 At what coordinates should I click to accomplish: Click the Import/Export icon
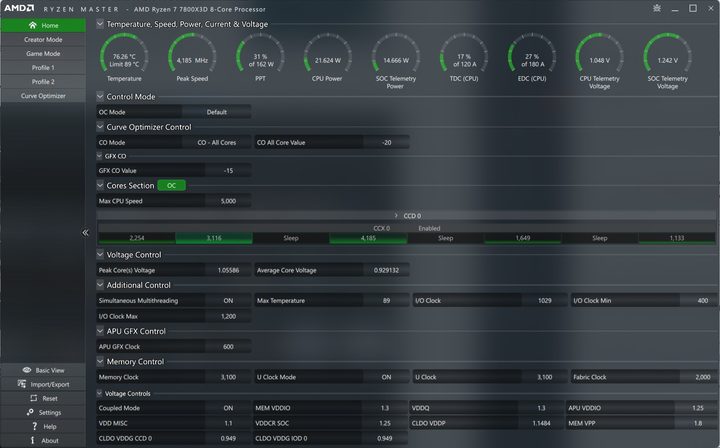[x=22, y=384]
